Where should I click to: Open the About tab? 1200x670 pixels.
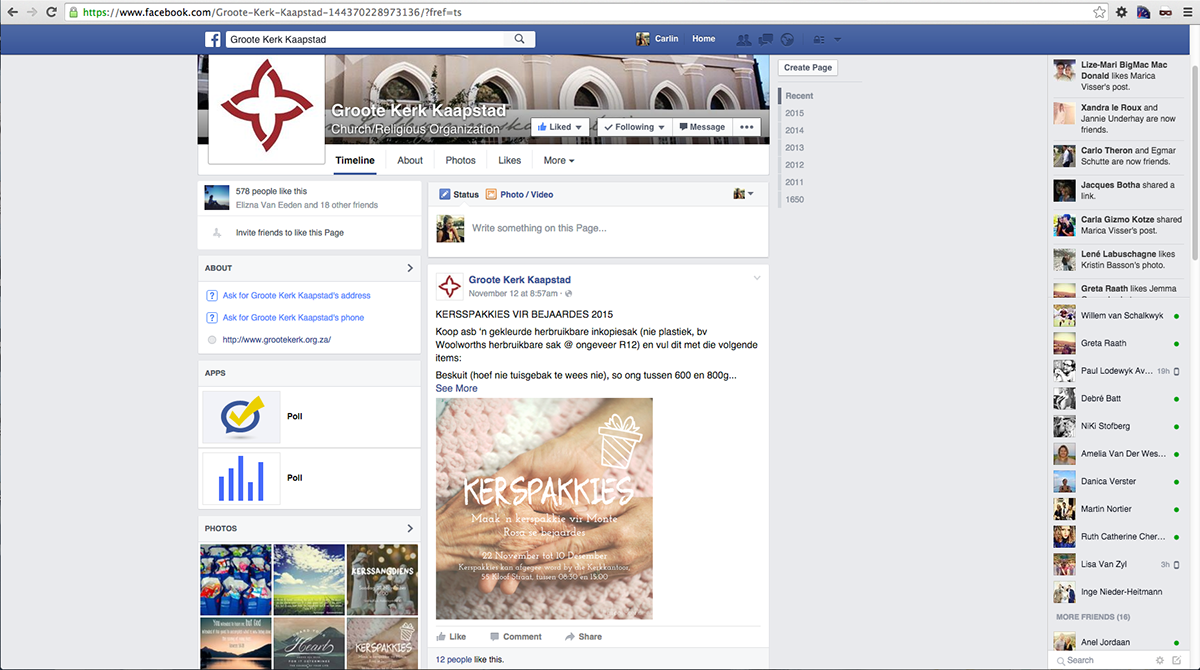coord(410,160)
